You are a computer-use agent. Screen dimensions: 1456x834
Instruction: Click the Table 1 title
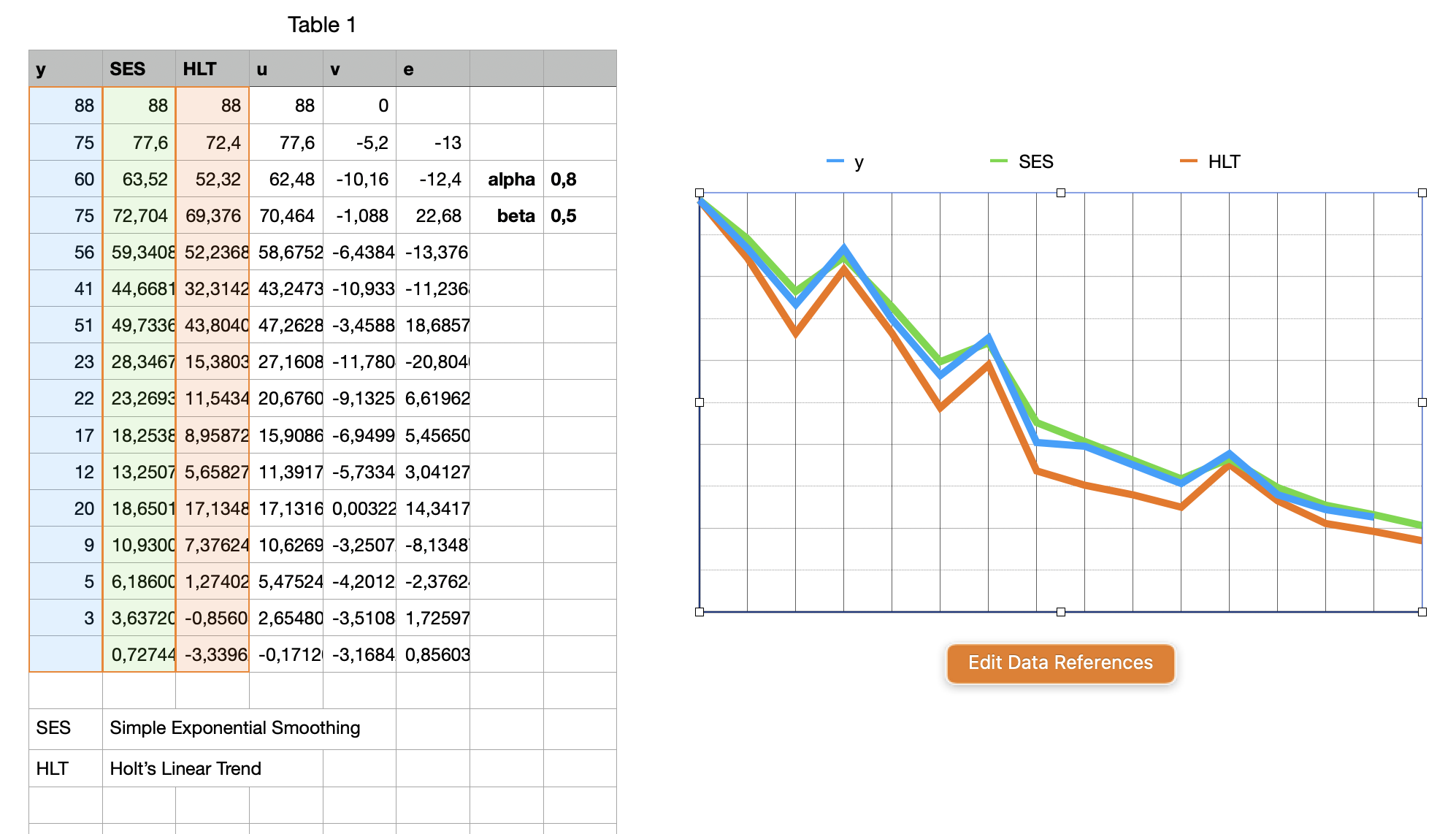tap(321, 24)
